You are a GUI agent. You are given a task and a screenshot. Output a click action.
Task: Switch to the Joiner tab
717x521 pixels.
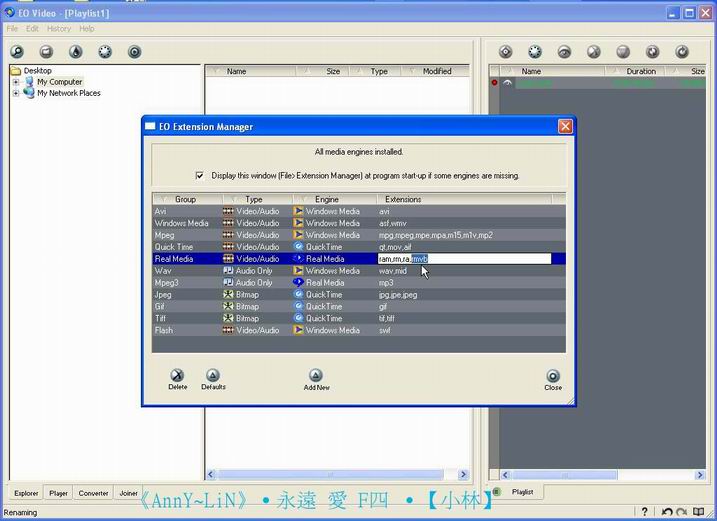(x=128, y=493)
